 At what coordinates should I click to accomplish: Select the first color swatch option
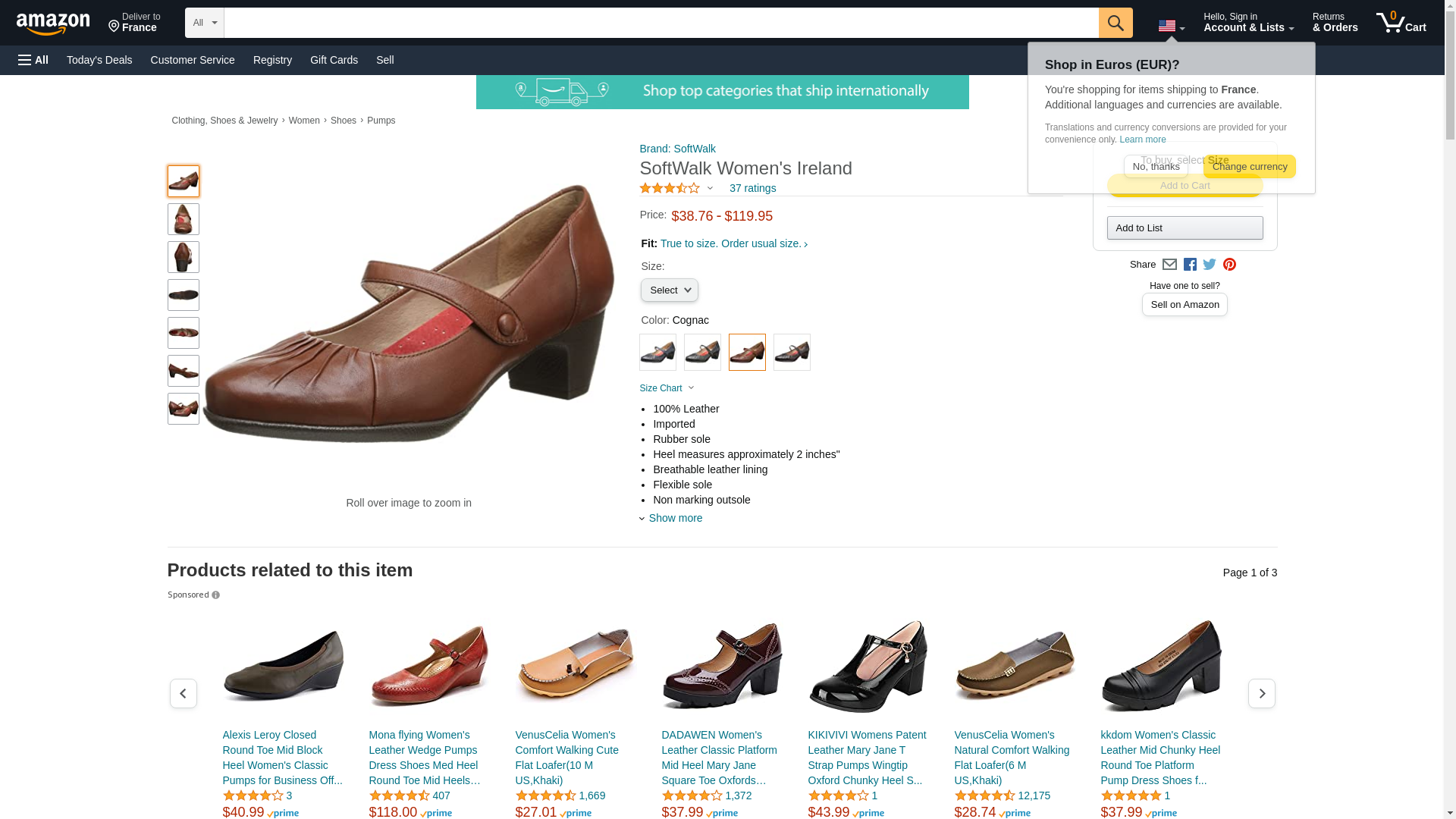(657, 353)
